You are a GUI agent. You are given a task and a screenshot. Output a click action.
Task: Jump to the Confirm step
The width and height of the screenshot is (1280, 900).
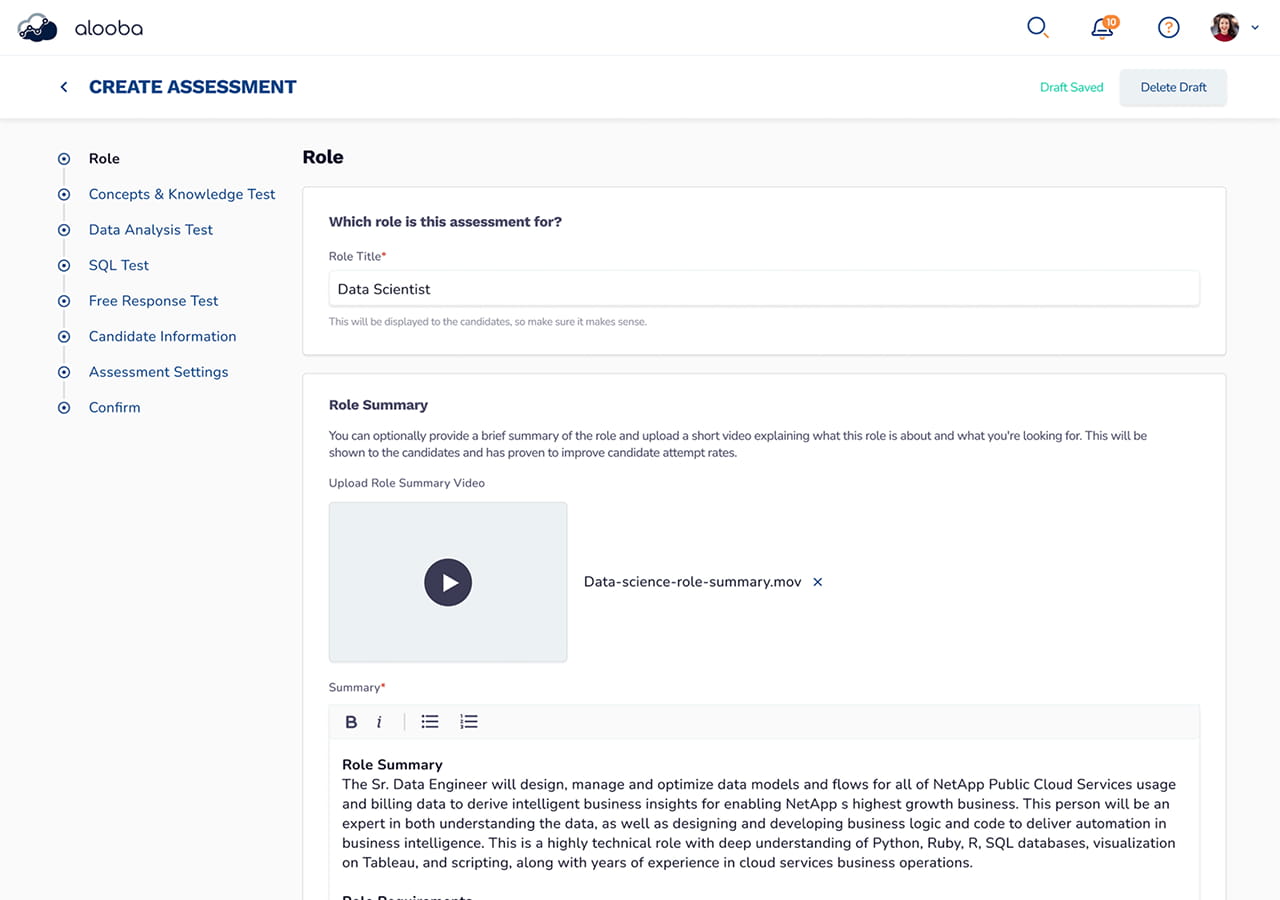115,407
